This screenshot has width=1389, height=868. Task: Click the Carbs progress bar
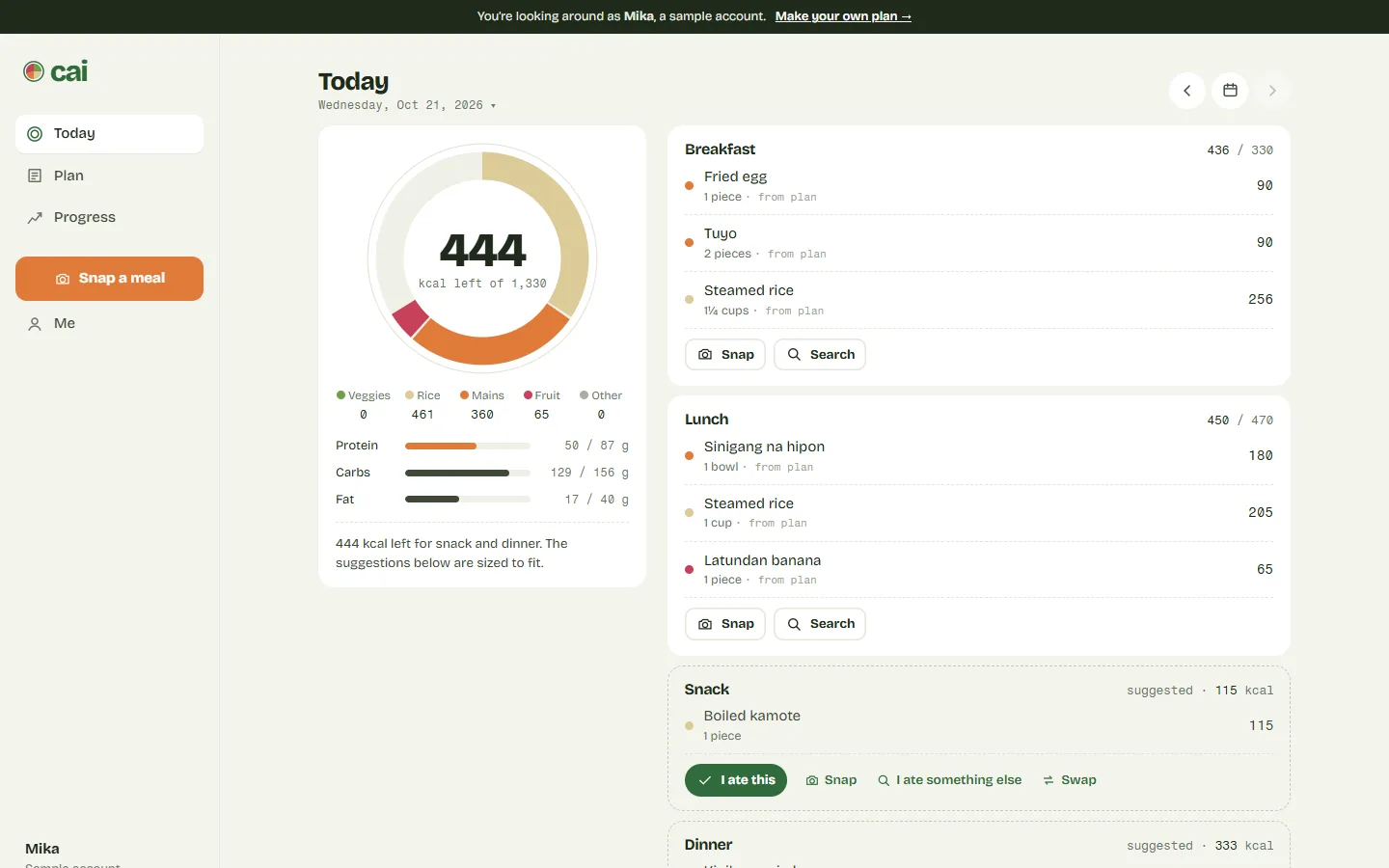[x=468, y=473]
